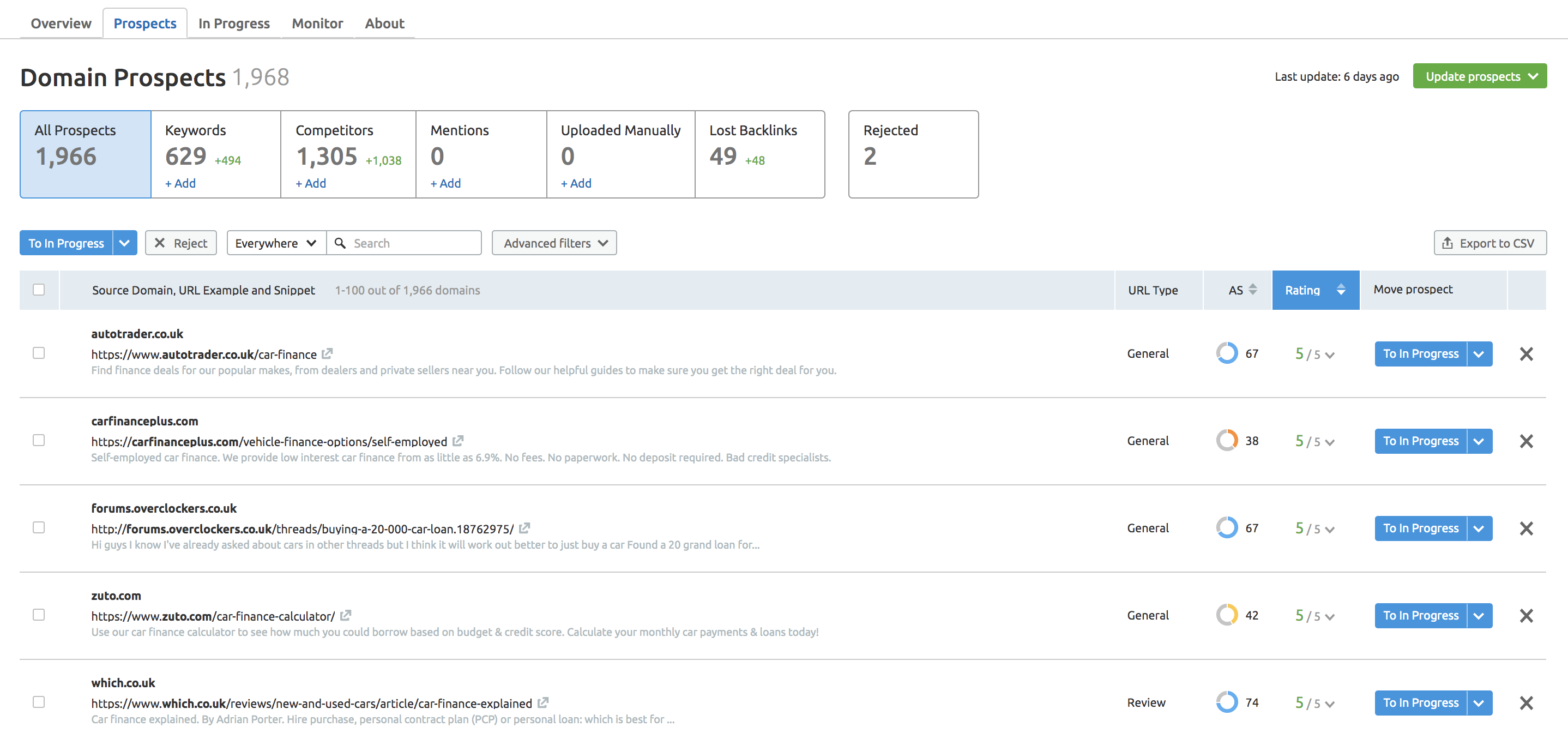Dismiss the which.co.uk prospect using its X icon
The height and width of the screenshot is (745, 1568).
pos(1527,702)
